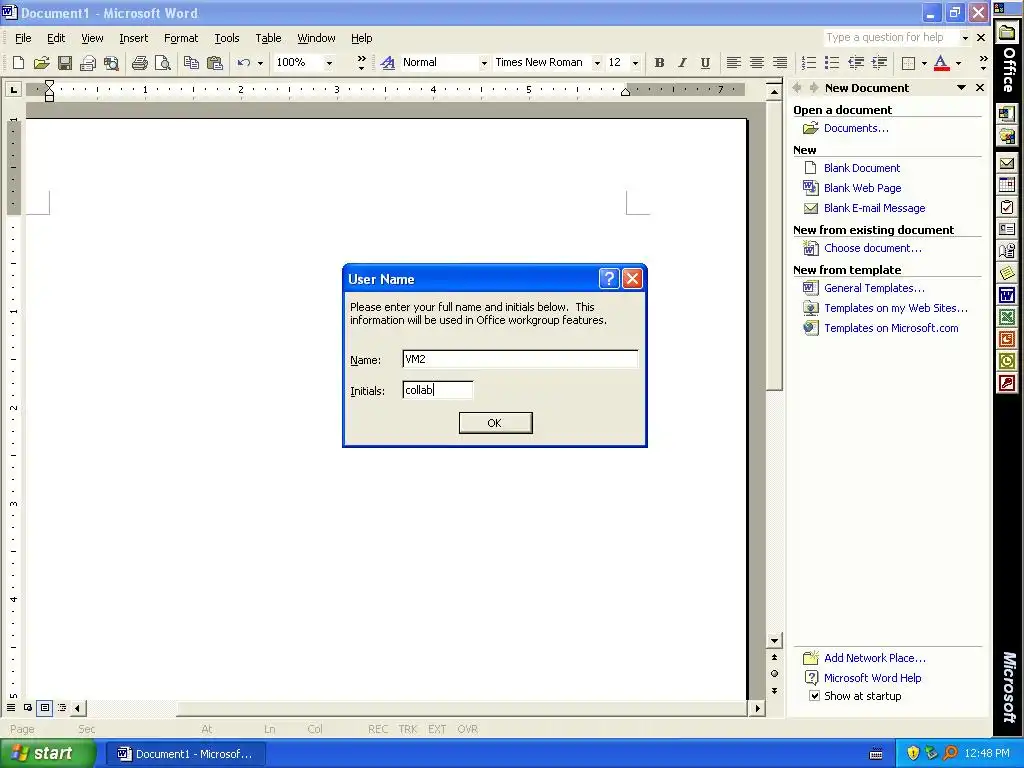Screen dimensions: 1024x768
Task: Open the Edit menu
Action: coord(56,38)
